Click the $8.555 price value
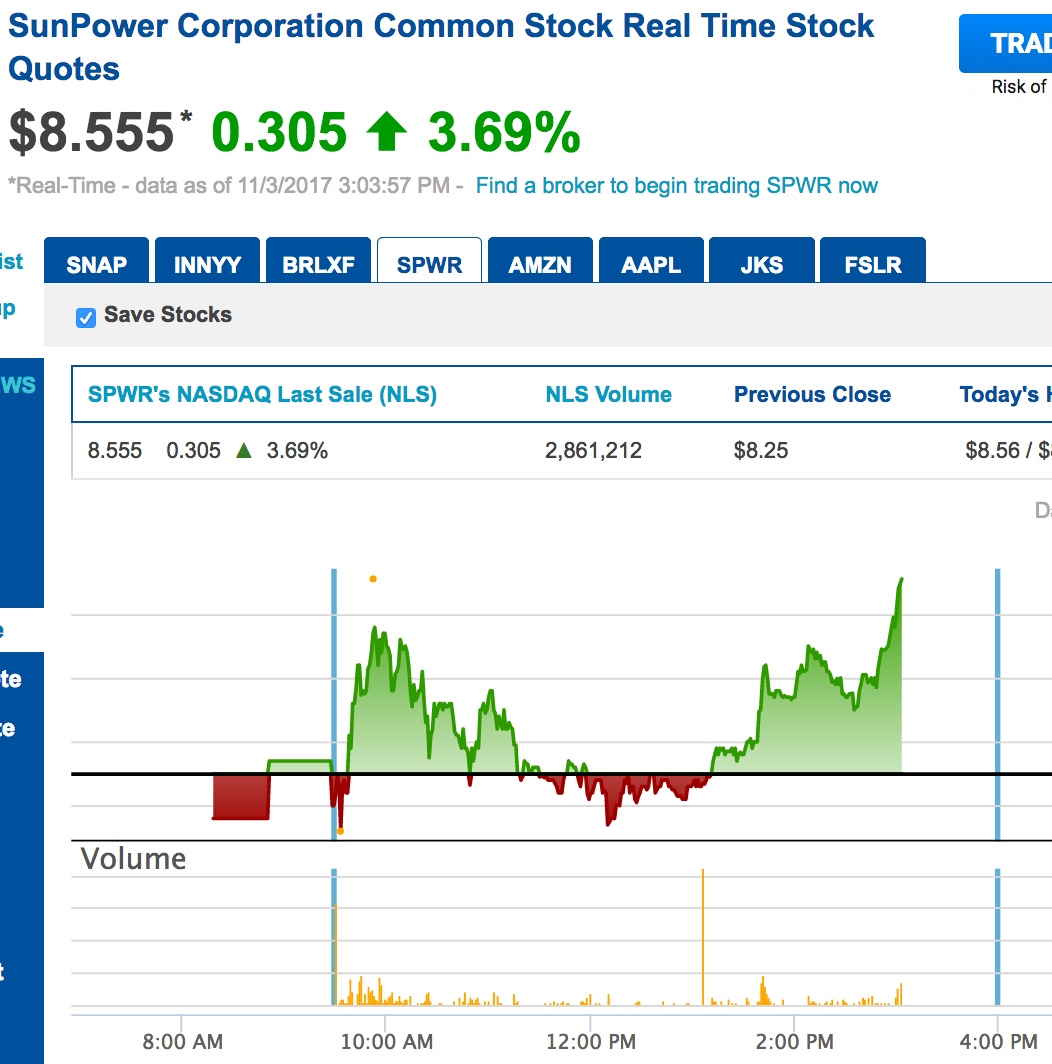This screenshot has width=1052, height=1064. (92, 132)
